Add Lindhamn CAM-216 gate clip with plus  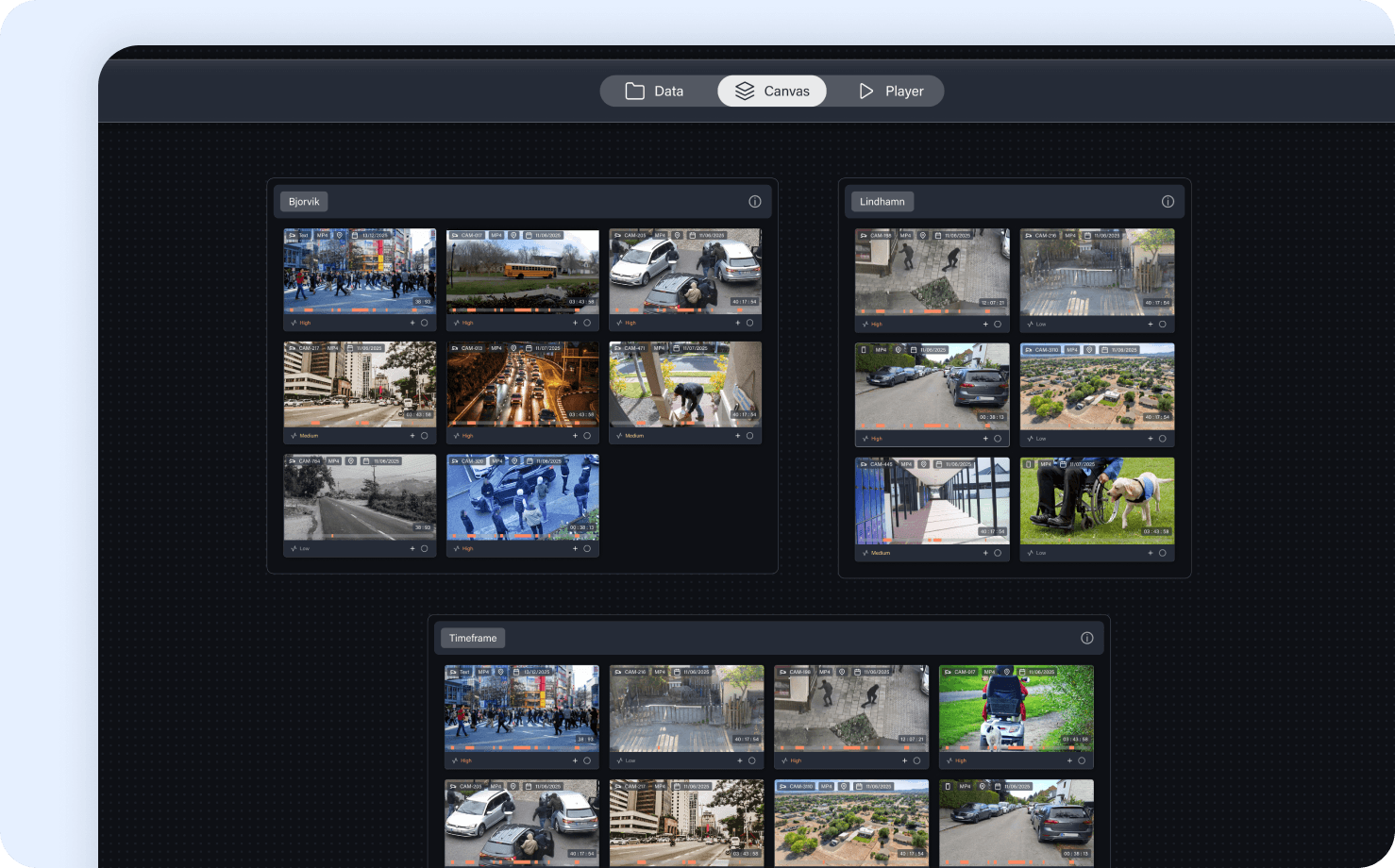(1151, 324)
